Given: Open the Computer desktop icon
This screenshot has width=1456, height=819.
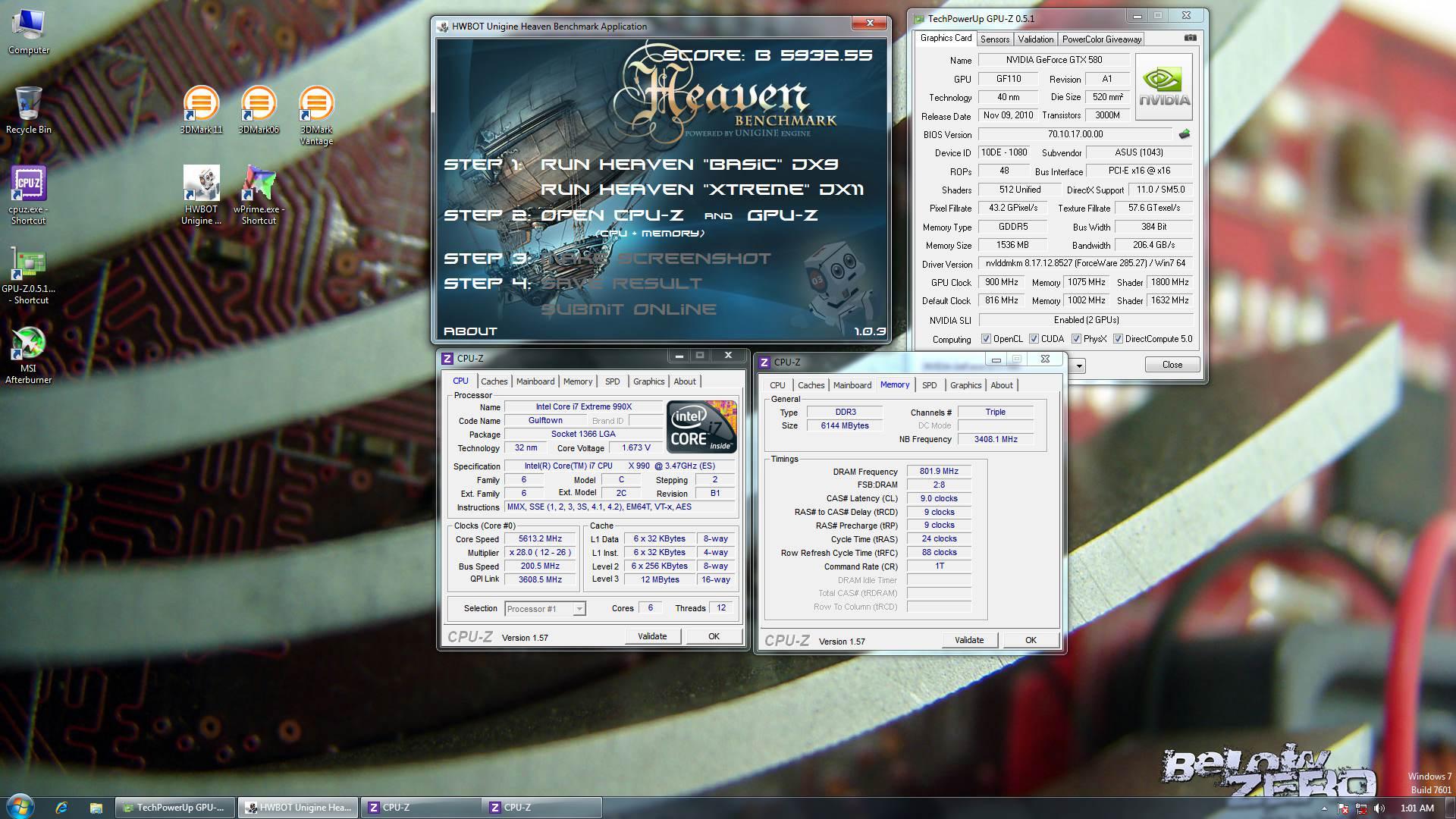Looking at the screenshot, I should 29,32.
